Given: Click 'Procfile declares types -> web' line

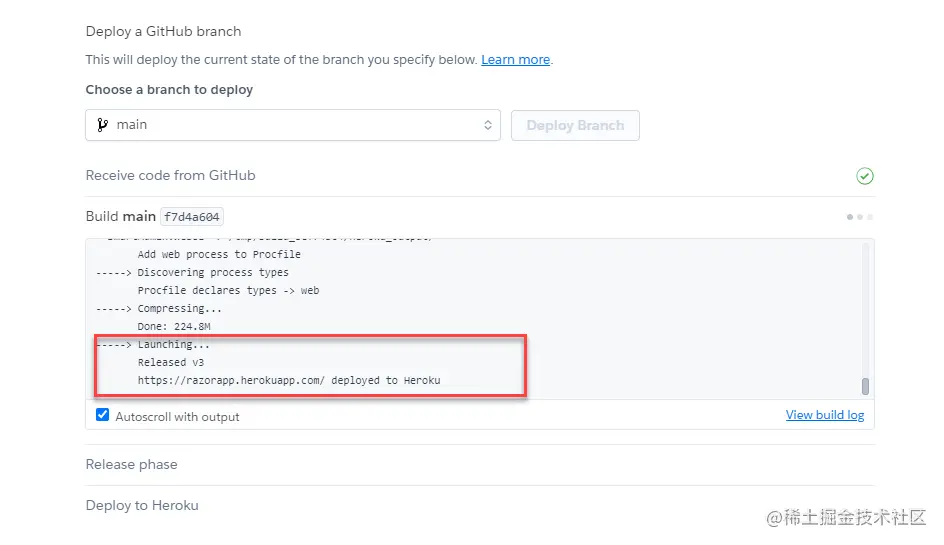Looking at the screenshot, I should click(x=228, y=290).
